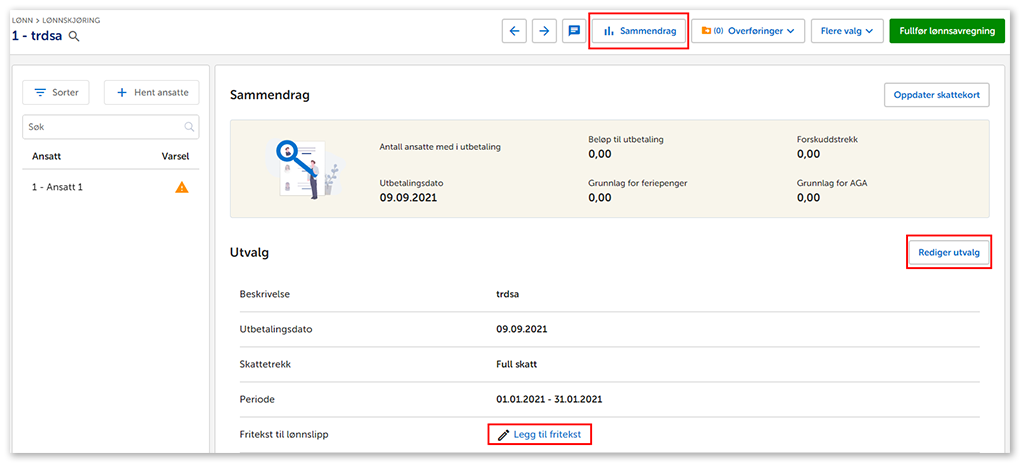Click the magnifier icon in Søk field
Image resolution: width=1020 pixels, height=463 pixels.
(188, 127)
